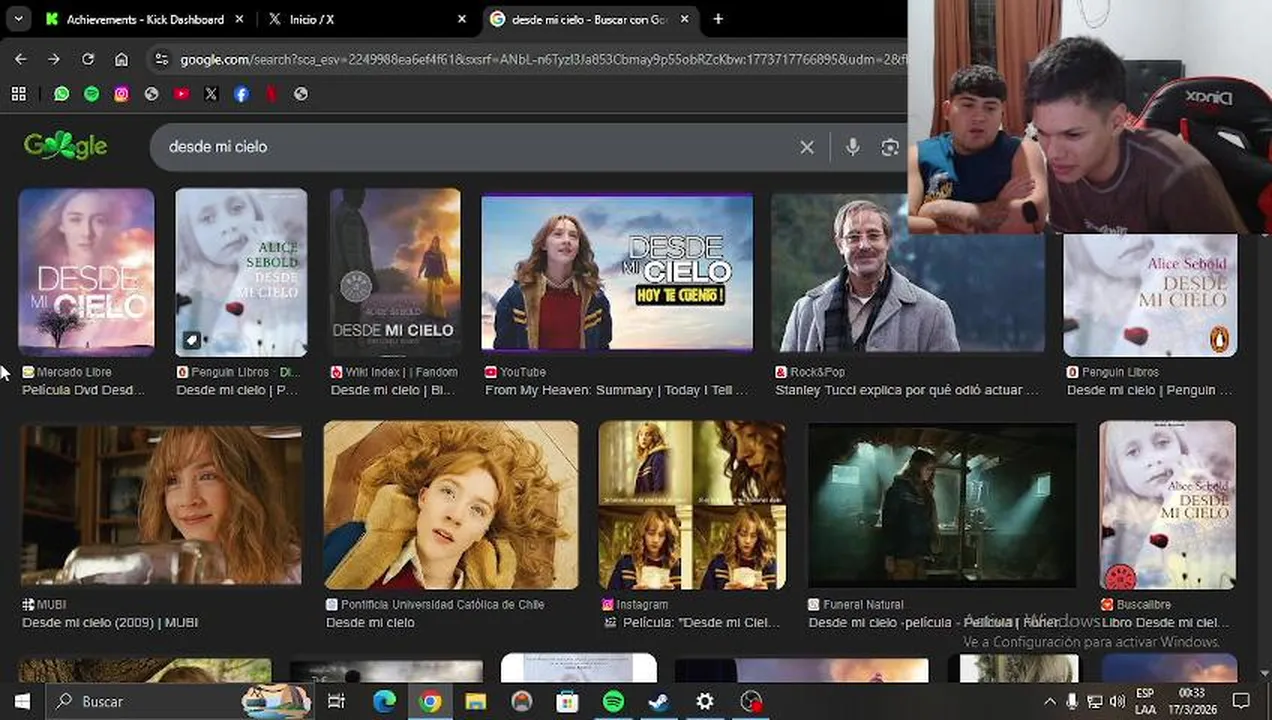Viewport: 1272px width, 720px height.
Task: Open the Spotify bookmark
Action: [x=92, y=94]
